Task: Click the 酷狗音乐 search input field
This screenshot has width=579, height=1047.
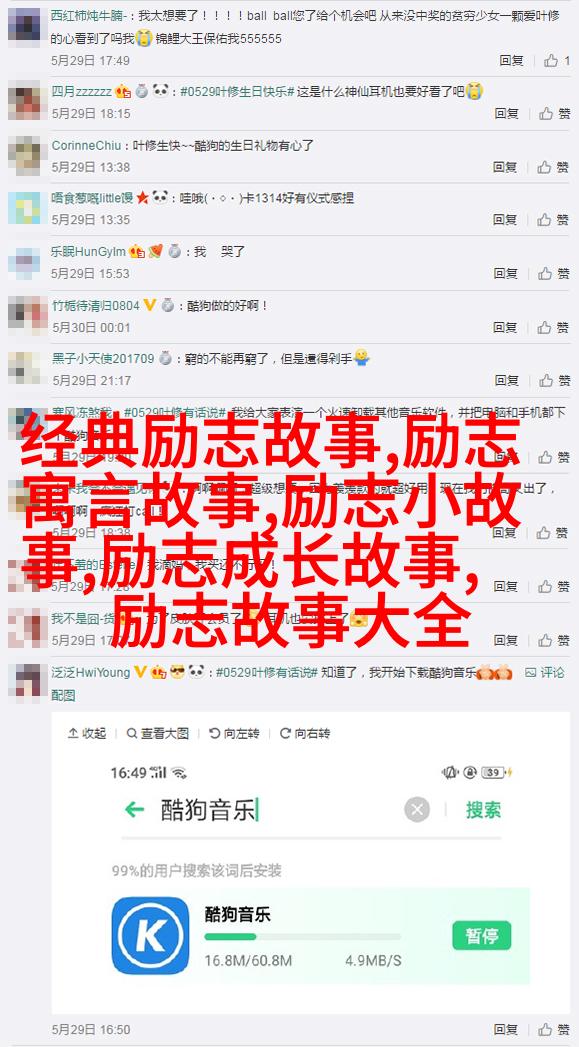Action: 280,811
